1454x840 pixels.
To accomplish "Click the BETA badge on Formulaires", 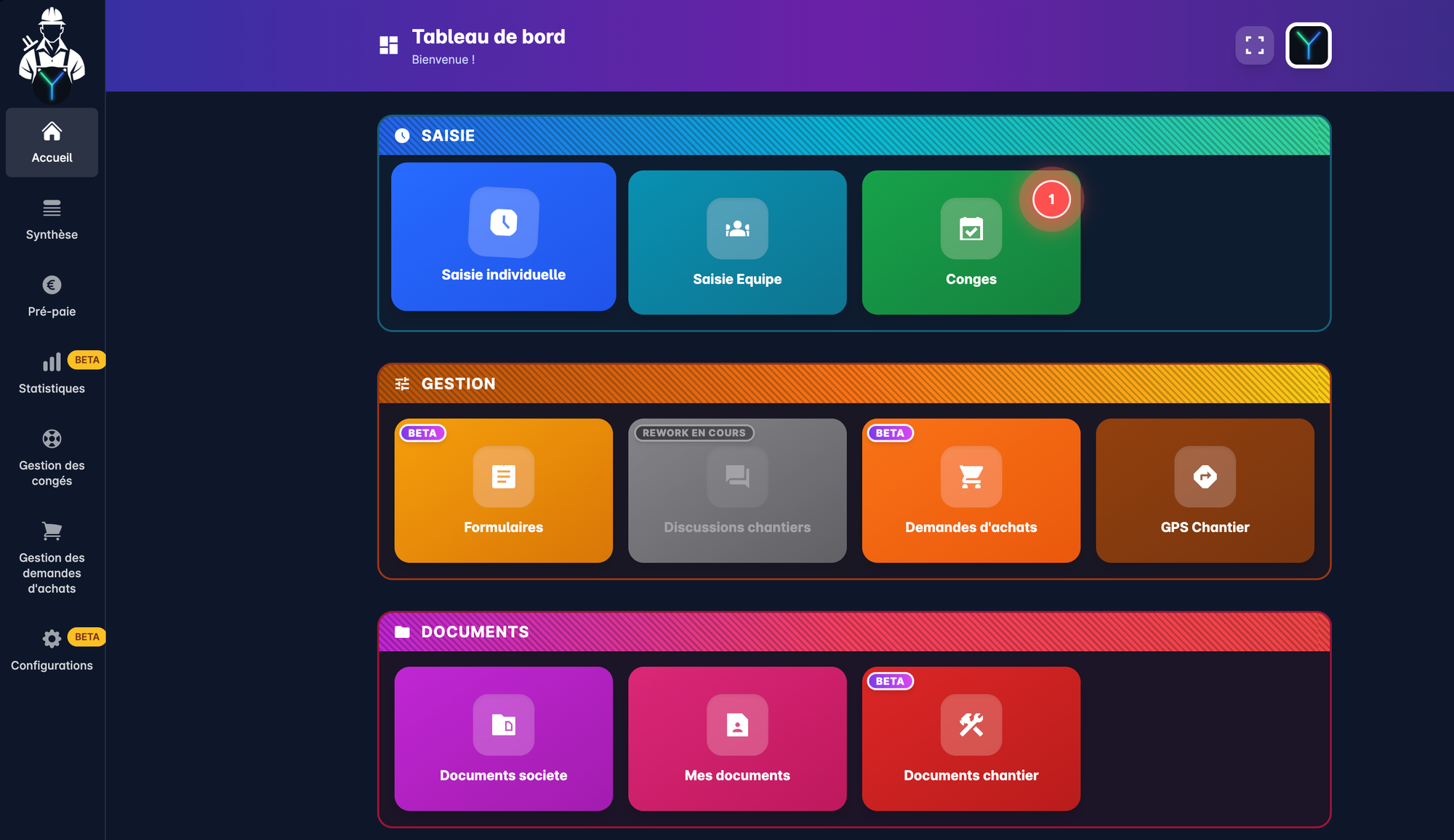I will pyautogui.click(x=422, y=433).
